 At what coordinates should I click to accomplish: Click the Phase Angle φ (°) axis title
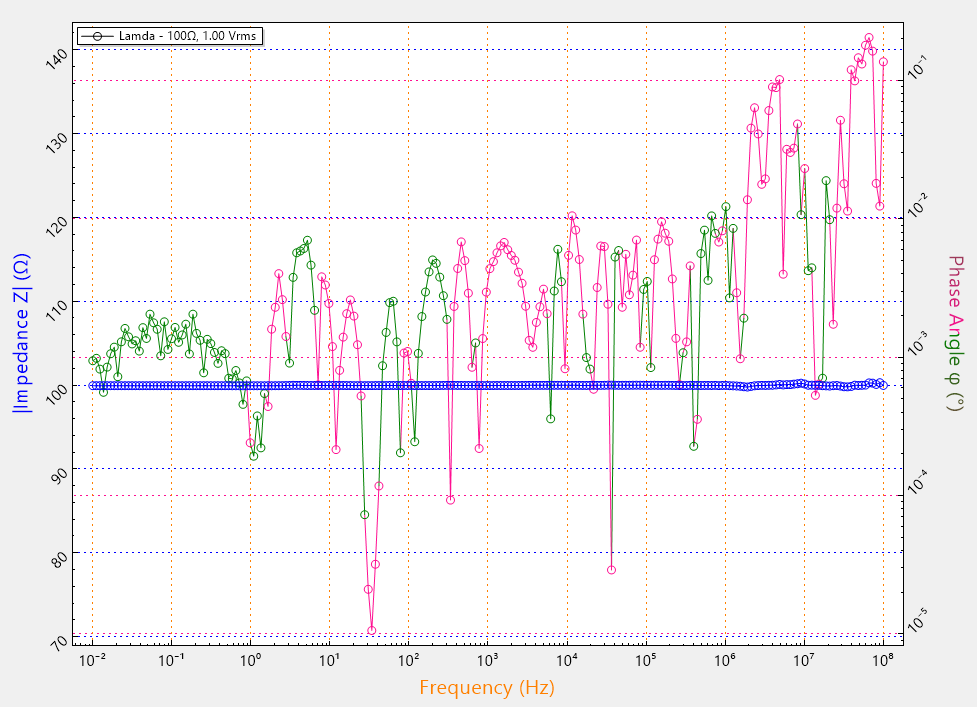pyautogui.click(x=955, y=333)
